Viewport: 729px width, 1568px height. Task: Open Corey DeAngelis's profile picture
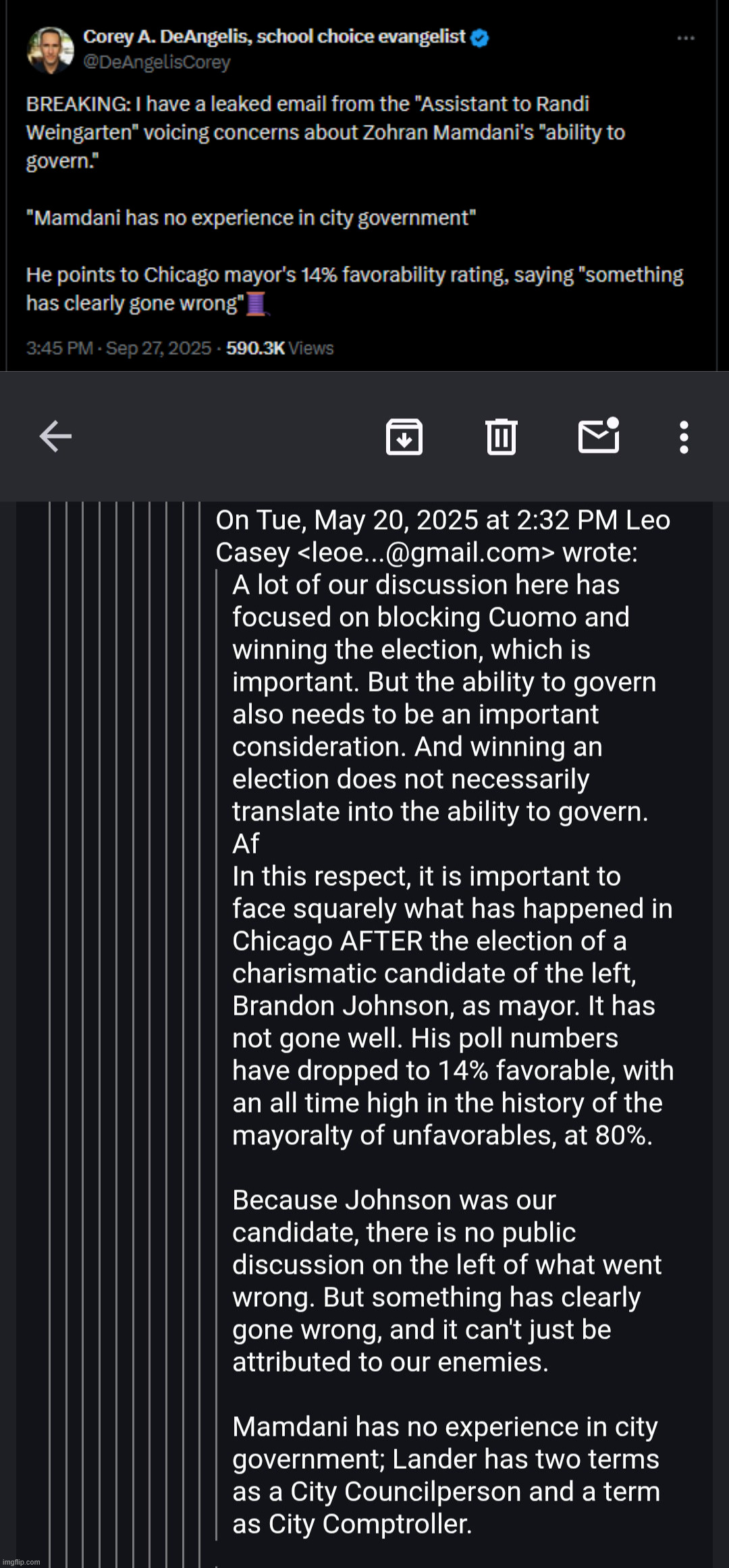click(50, 49)
